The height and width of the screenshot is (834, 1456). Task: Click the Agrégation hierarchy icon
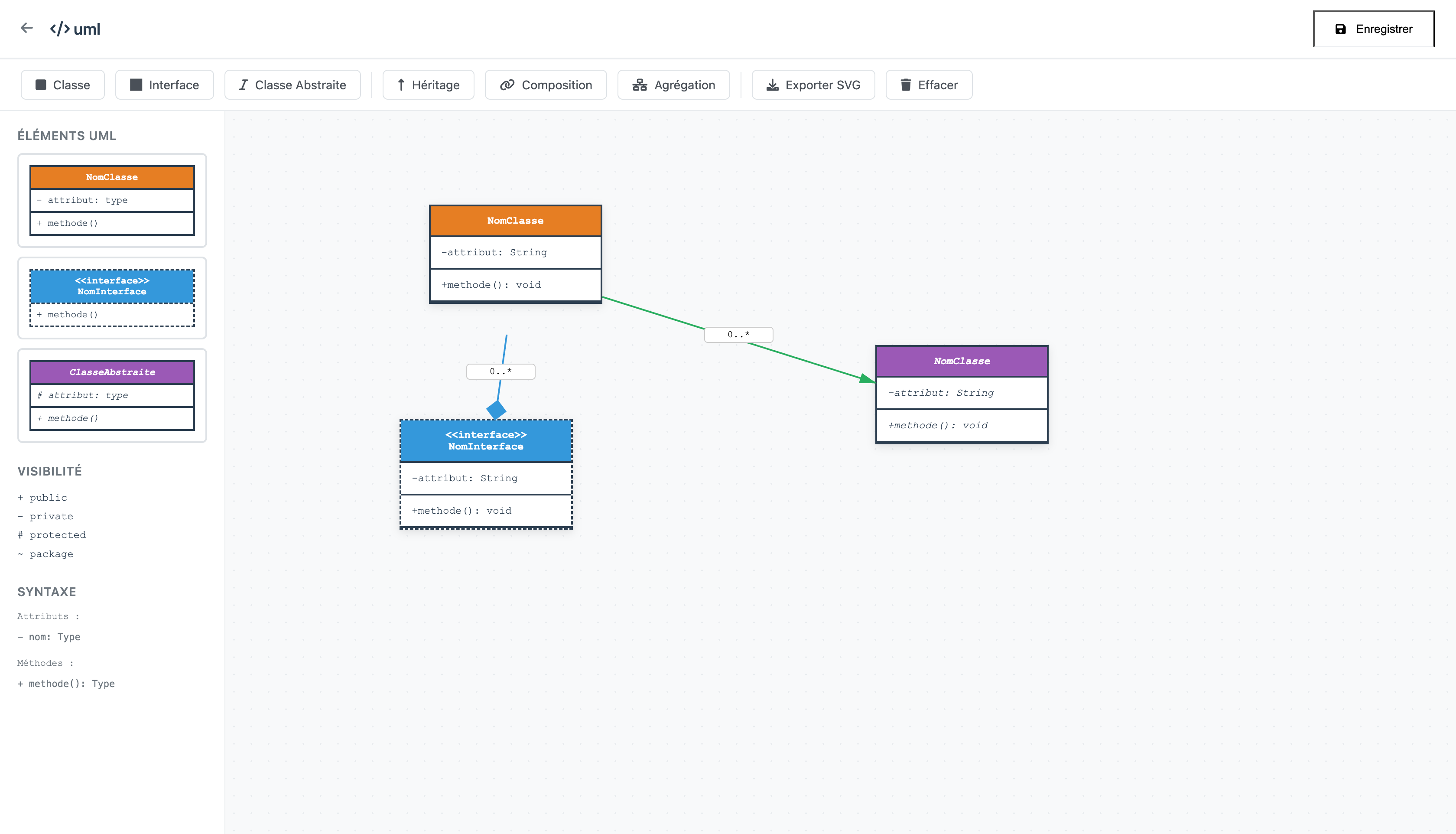[x=639, y=85]
